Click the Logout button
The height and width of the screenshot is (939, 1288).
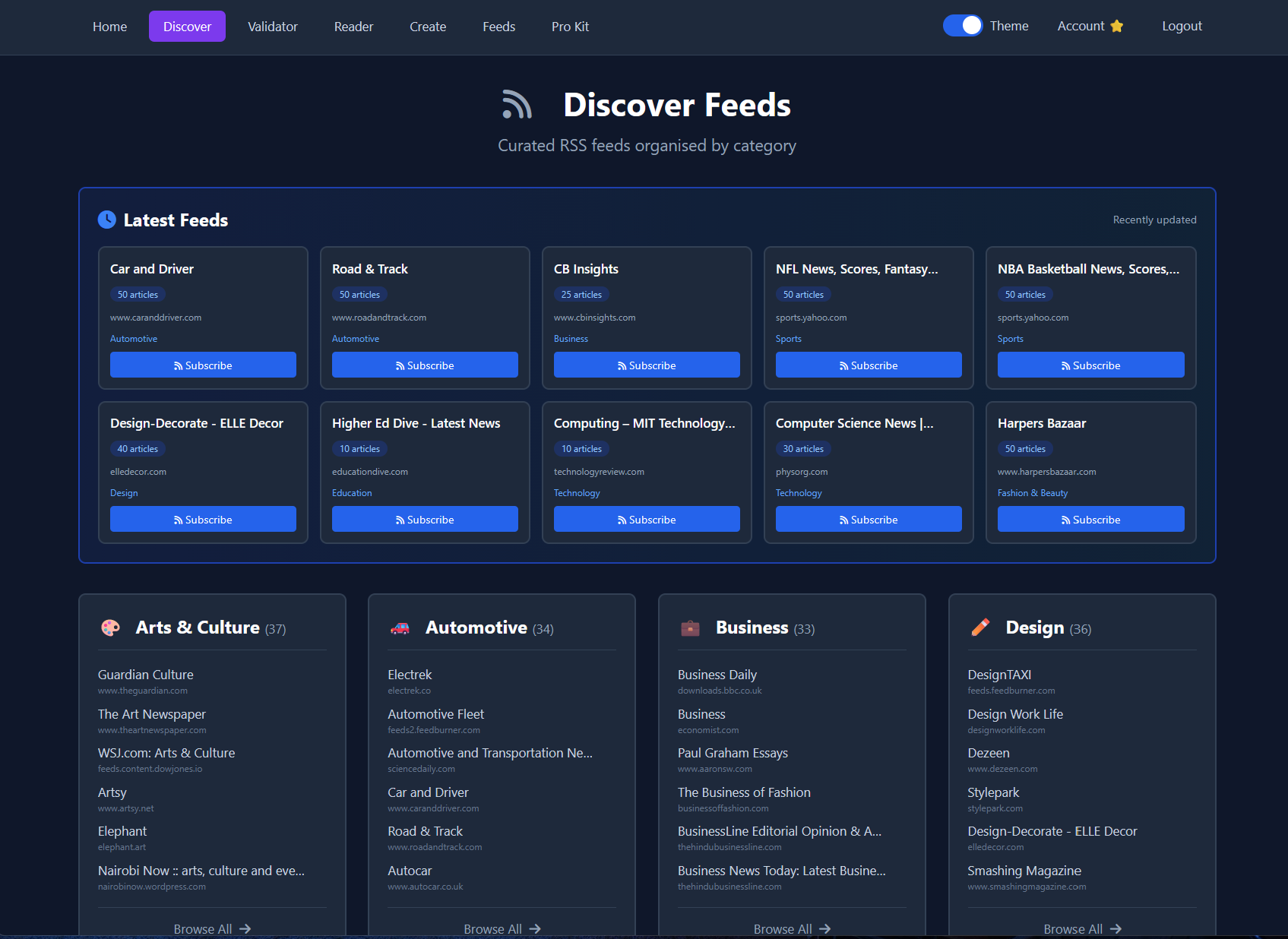point(1181,26)
